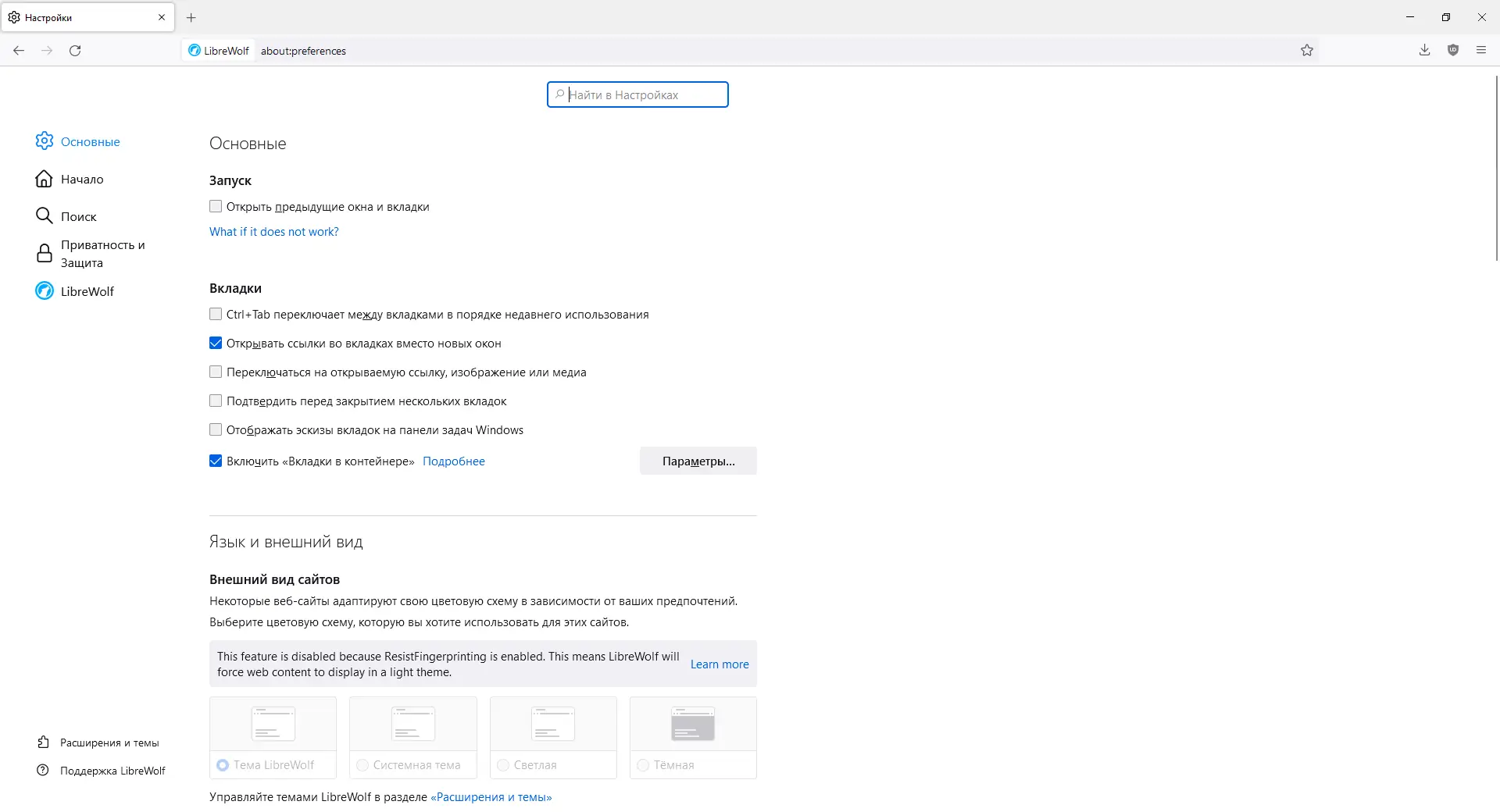This screenshot has width=1500, height=812.
Task: Open Расширения и темы from sidebar
Action: click(x=109, y=743)
